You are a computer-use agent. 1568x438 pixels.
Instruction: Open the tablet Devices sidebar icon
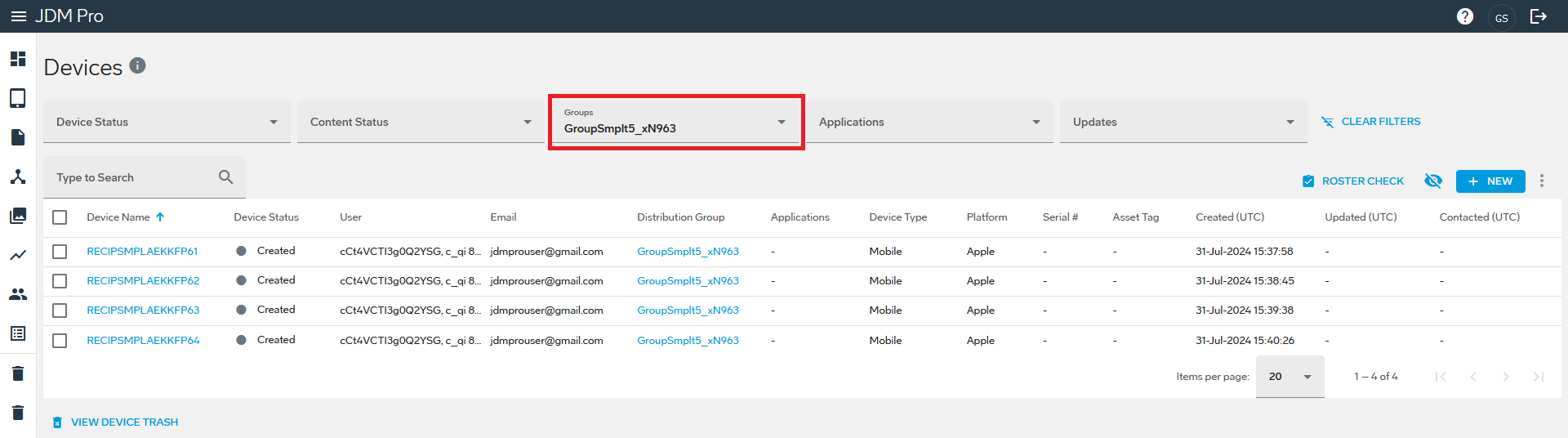tap(18, 98)
